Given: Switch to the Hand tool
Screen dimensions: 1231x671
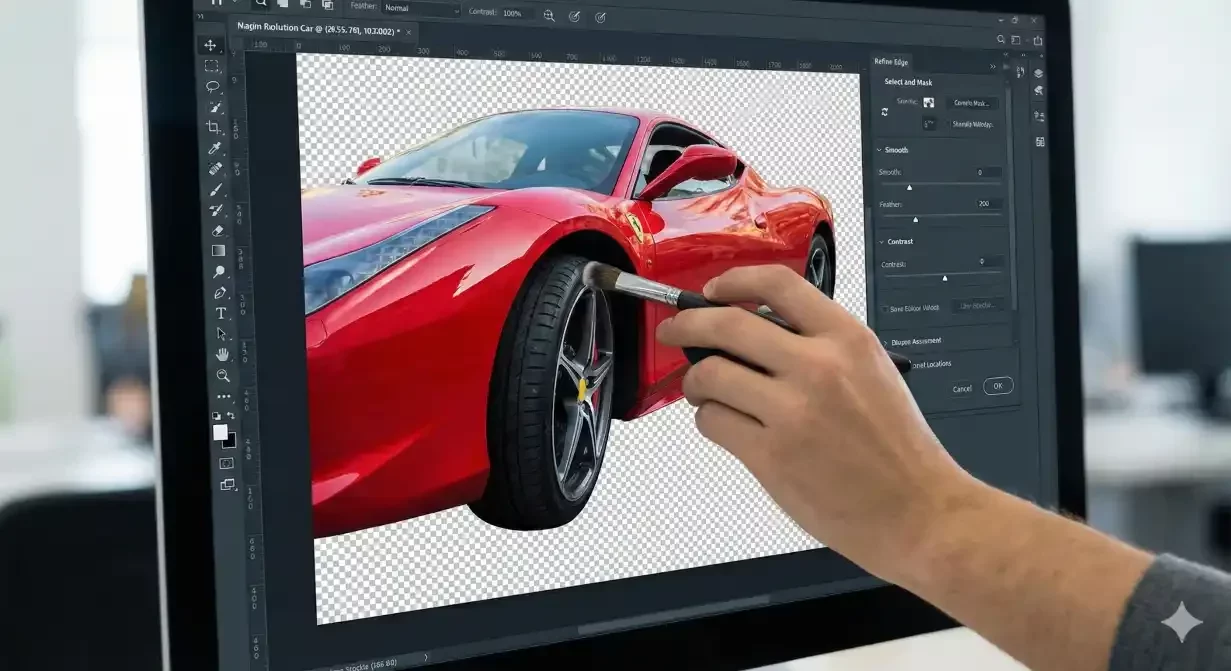Looking at the screenshot, I should (222, 354).
